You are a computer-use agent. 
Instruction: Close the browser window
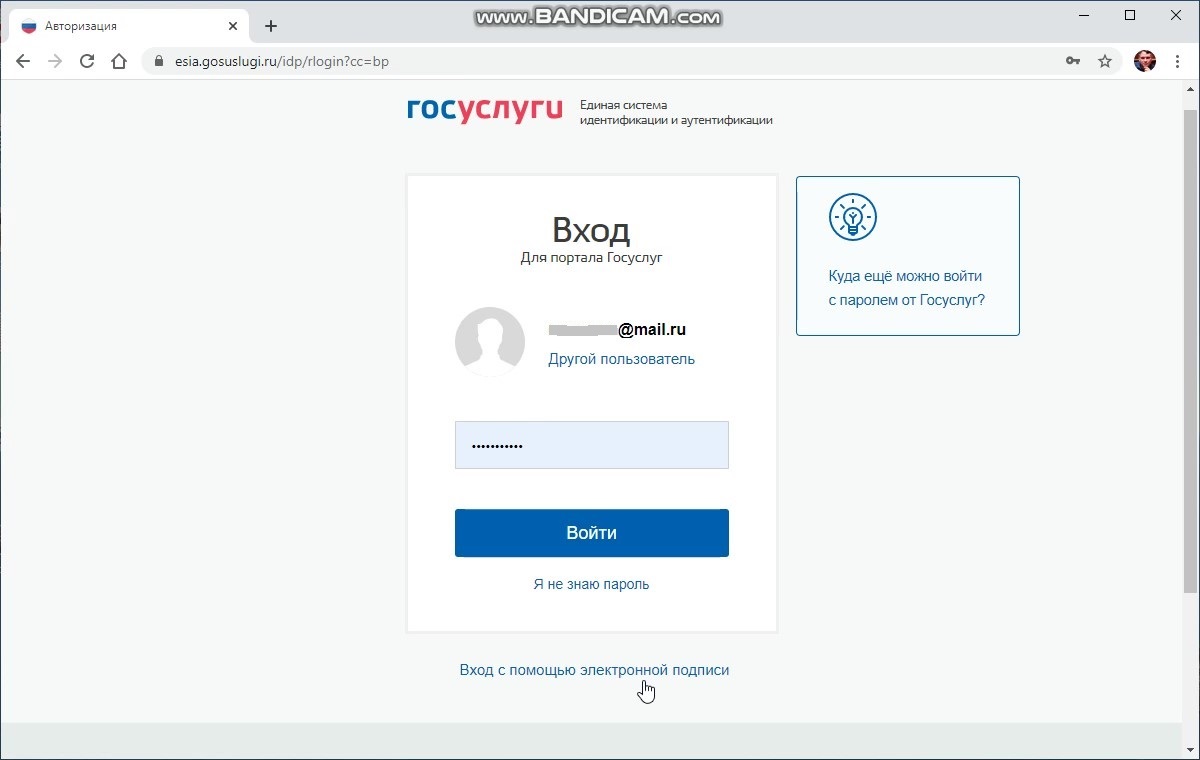[1175, 15]
